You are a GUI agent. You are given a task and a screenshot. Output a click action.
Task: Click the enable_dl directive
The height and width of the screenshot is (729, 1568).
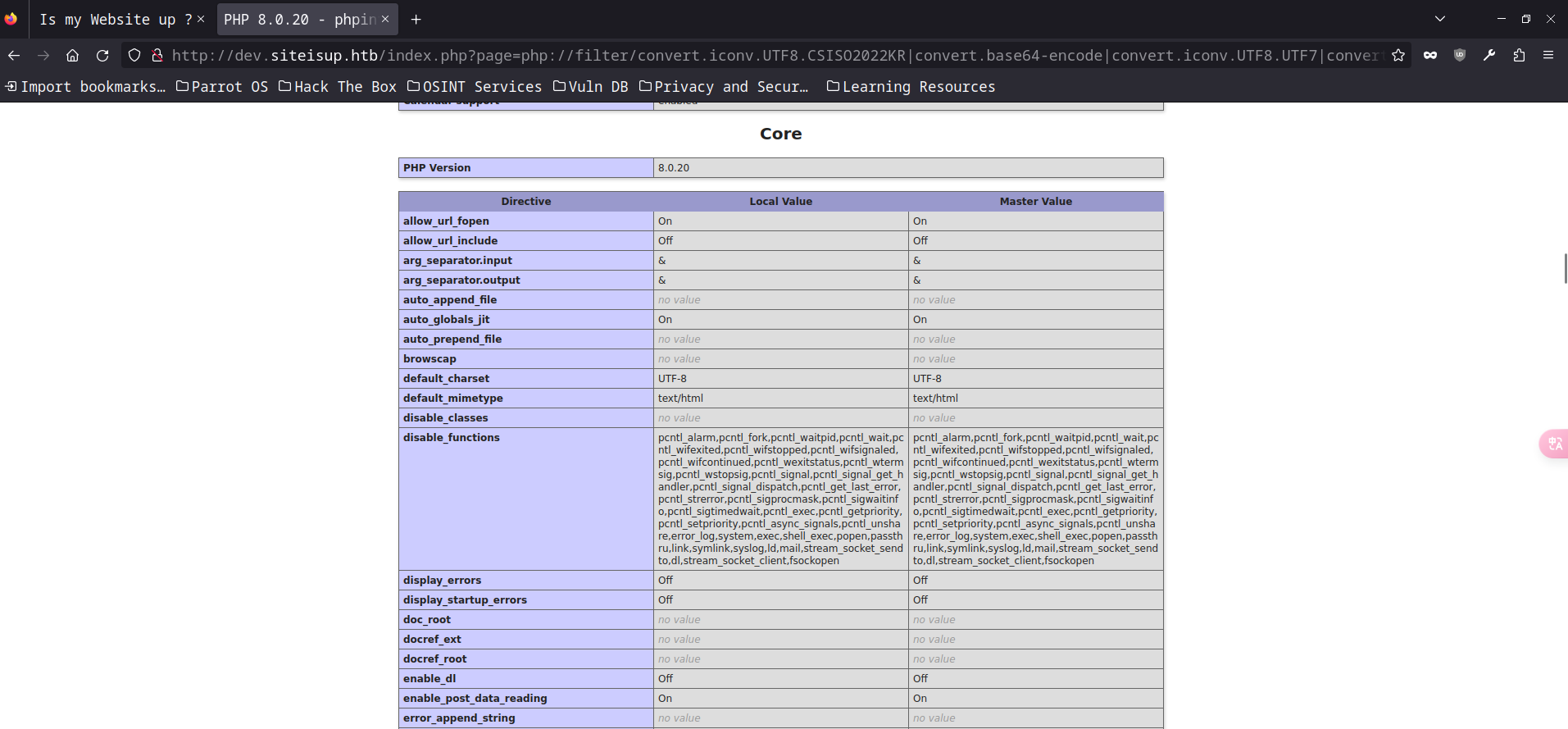click(x=429, y=678)
